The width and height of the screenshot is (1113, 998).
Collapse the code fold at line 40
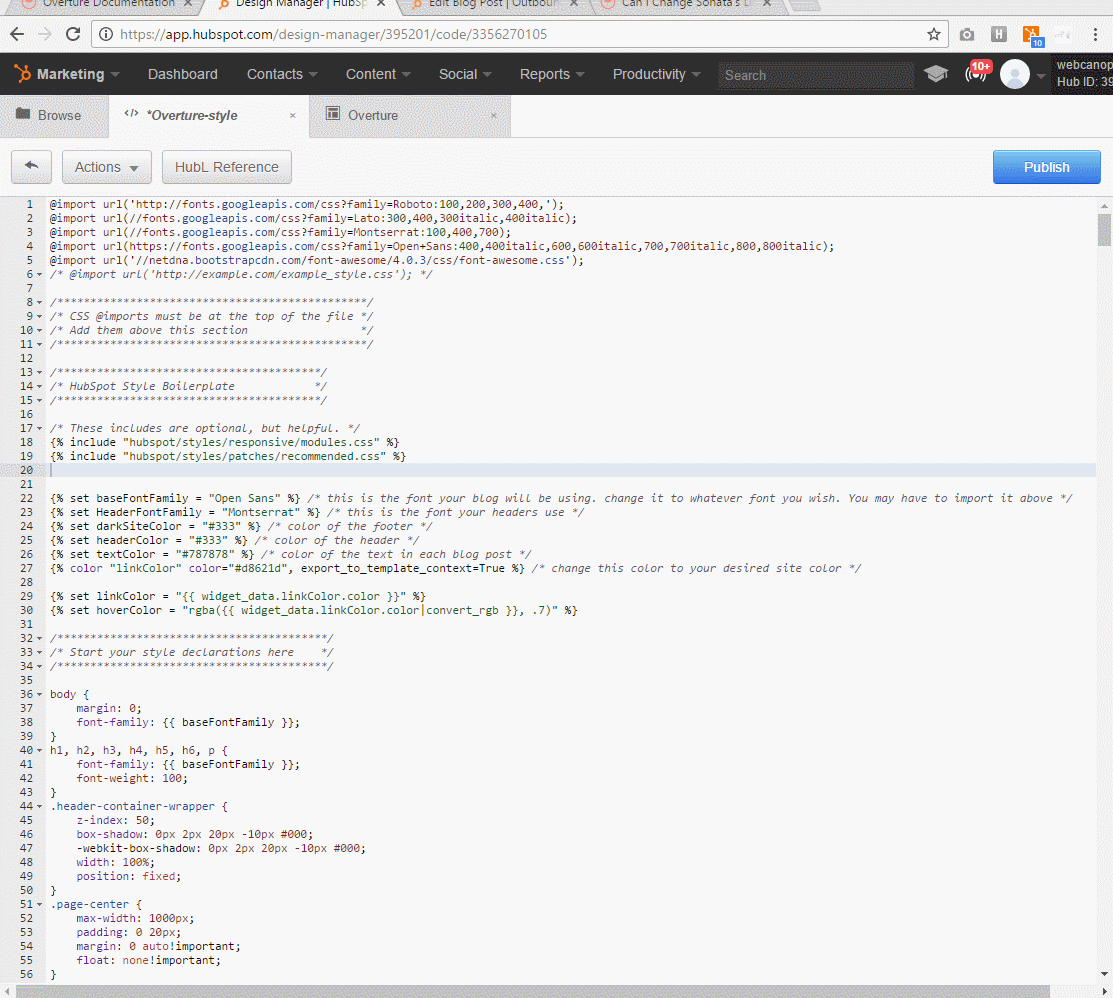coord(40,750)
